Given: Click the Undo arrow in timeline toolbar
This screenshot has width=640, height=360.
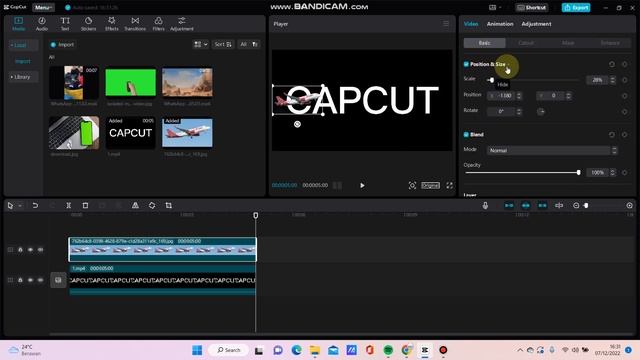Looking at the screenshot, I should 35,205.
